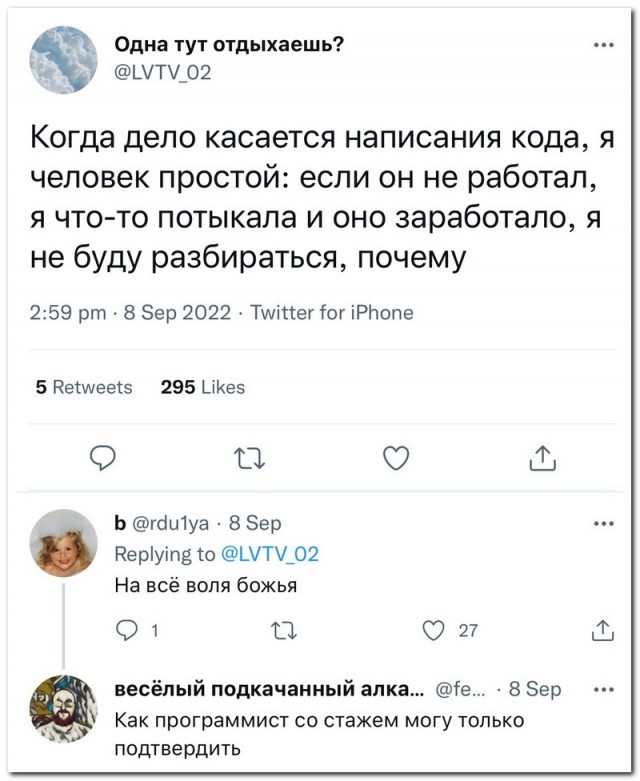Like rdu1ya's reply with 27 likes
The height and width of the screenshot is (781, 640).
click(434, 629)
